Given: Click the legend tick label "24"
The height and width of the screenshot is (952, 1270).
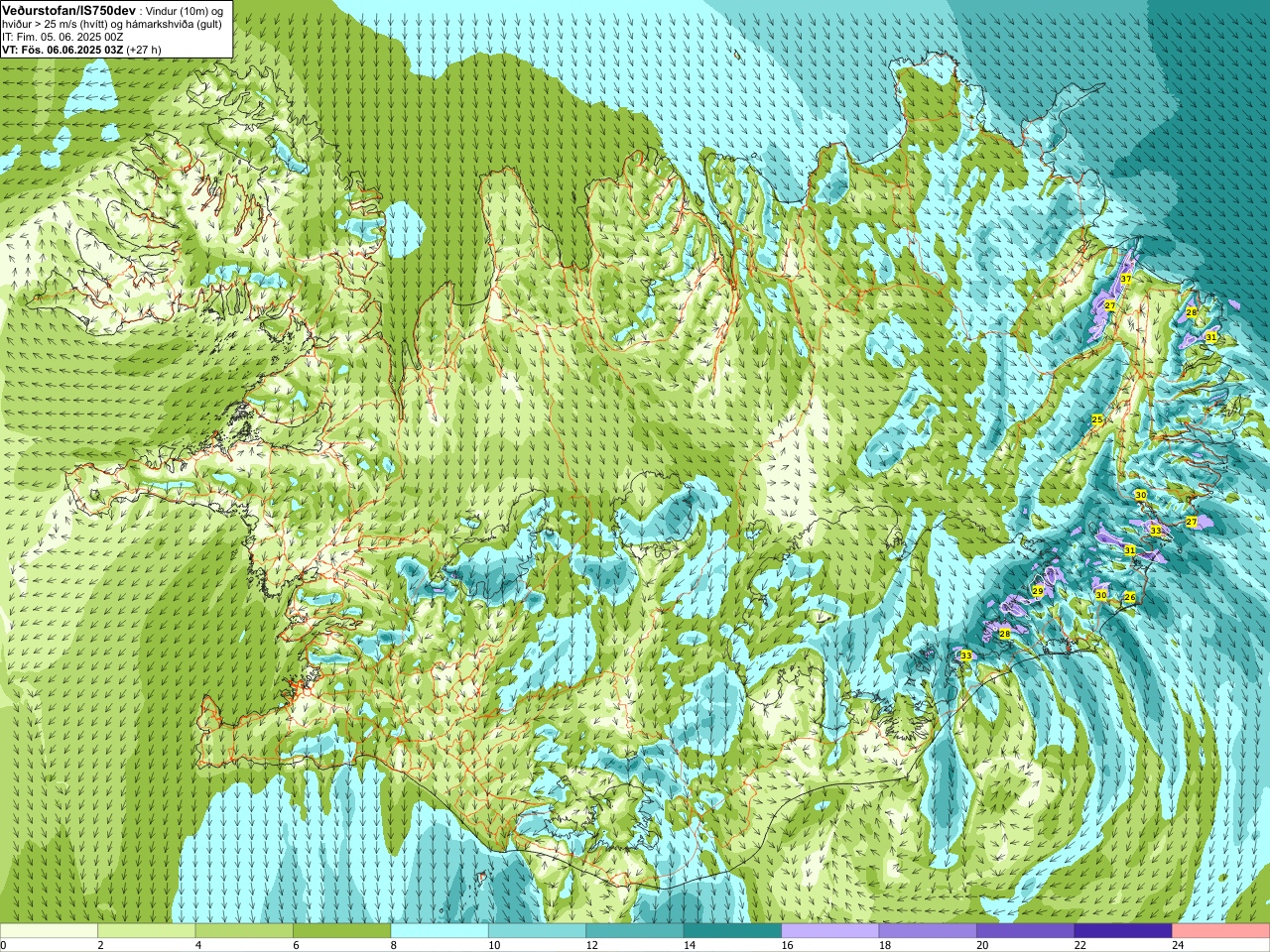Looking at the screenshot, I should coord(1178,945).
